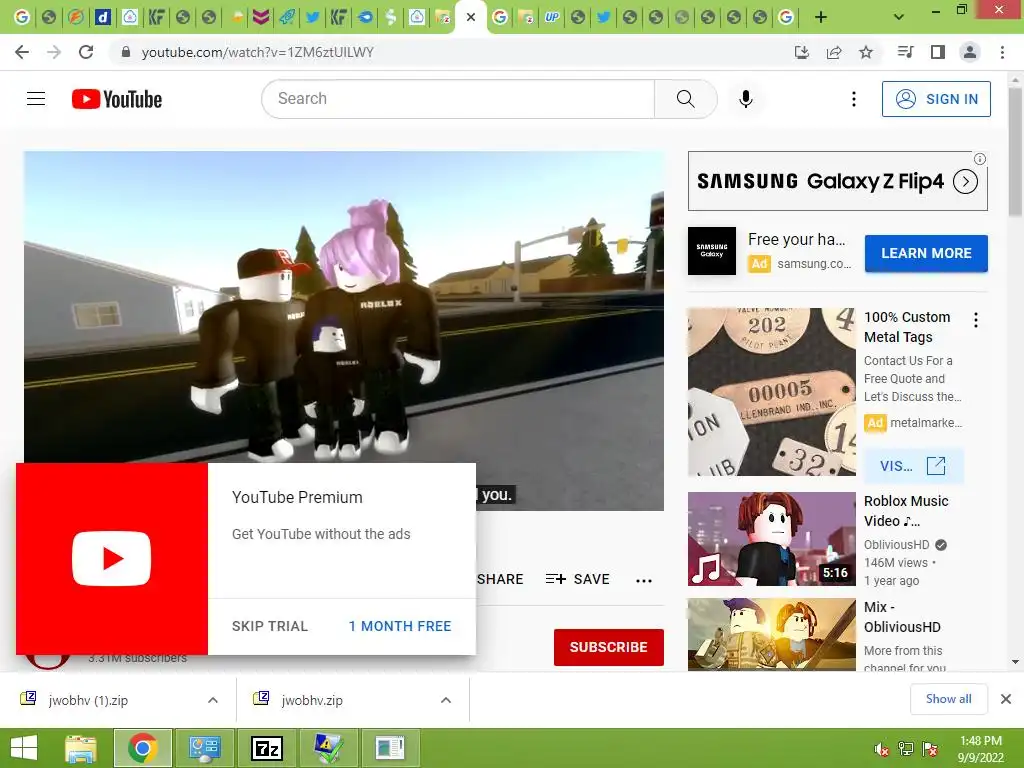The height and width of the screenshot is (768, 1024).
Task: Open the Windows Start button
Action: click(24, 748)
